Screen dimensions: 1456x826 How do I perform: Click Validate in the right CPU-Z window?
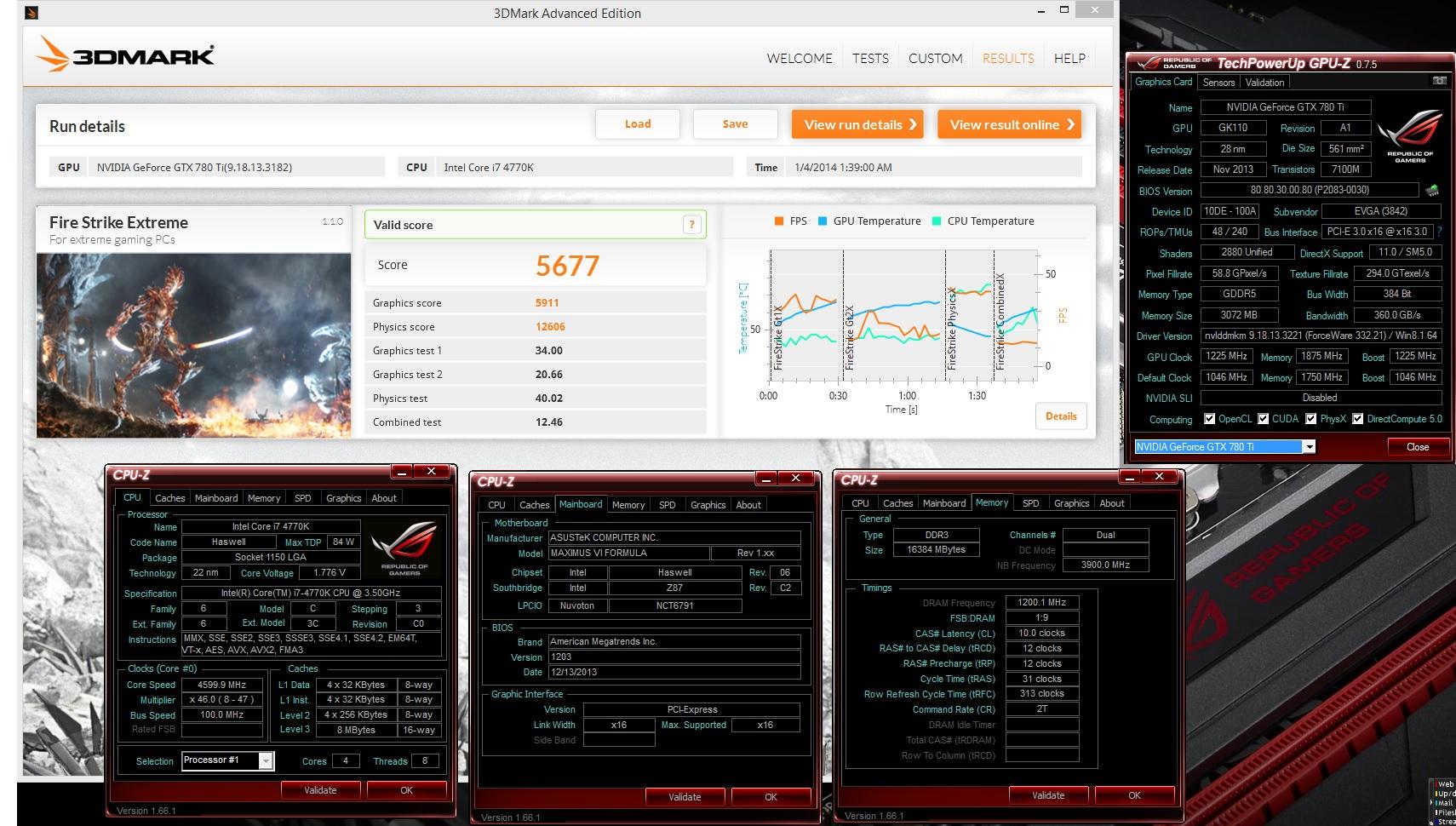click(x=1048, y=795)
